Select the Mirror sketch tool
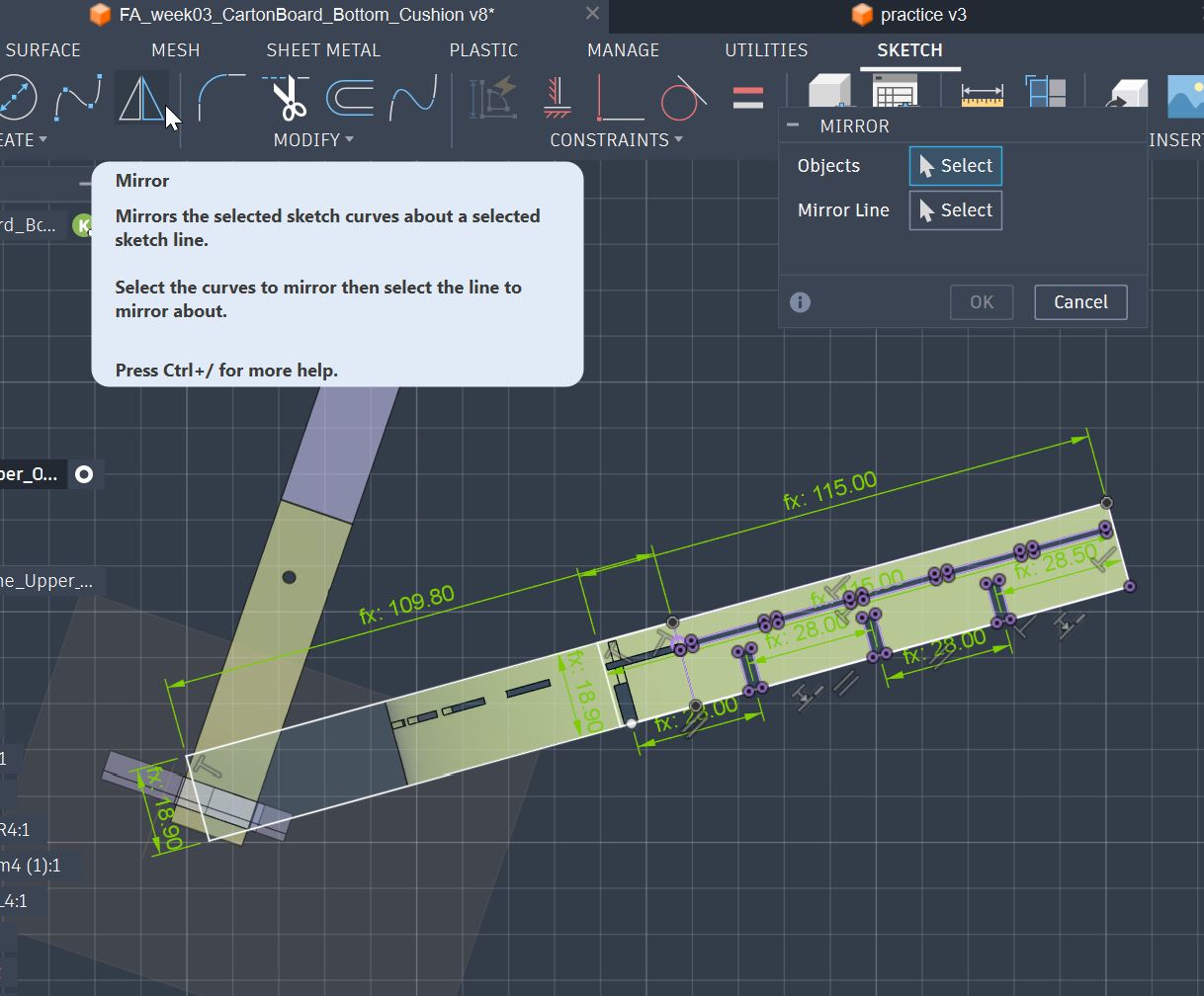 tap(141, 98)
